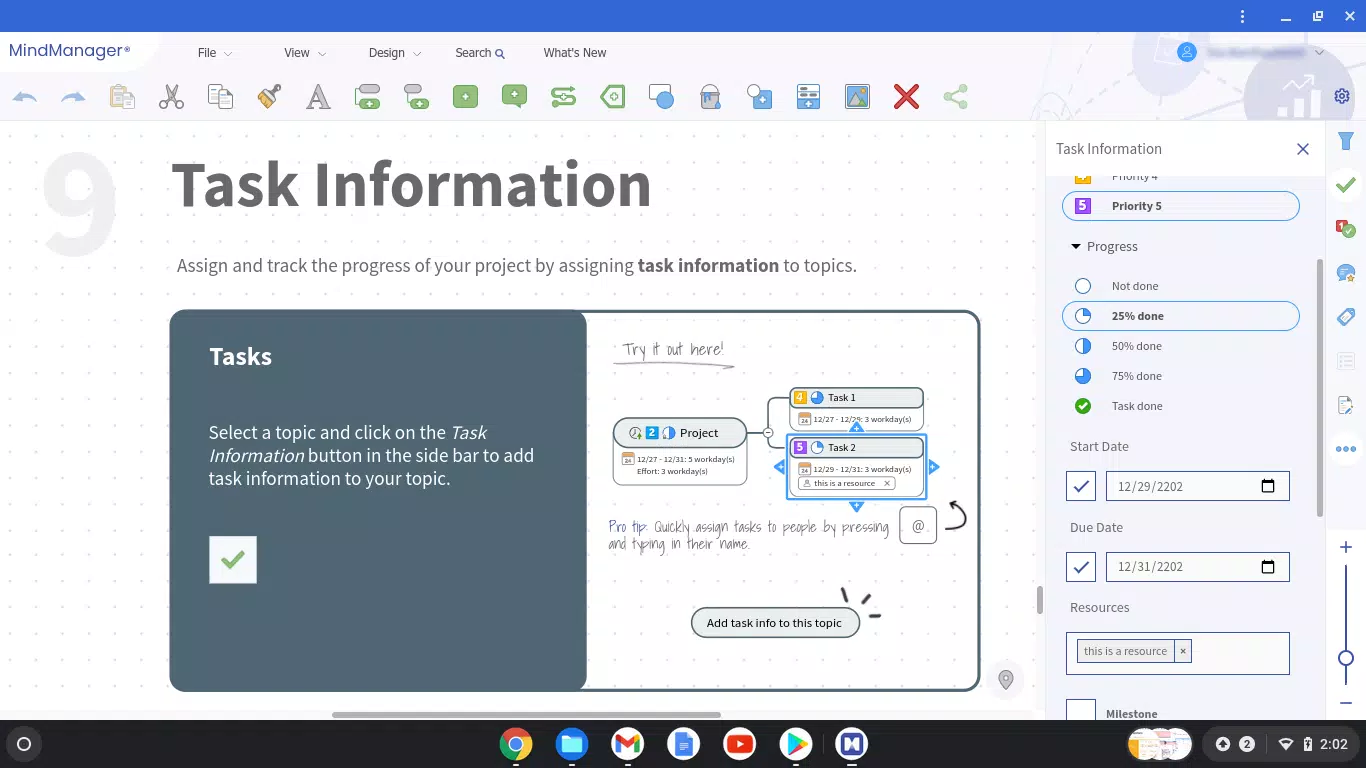This screenshot has height=768, width=1366.
Task: Open settings gear icon at top right
Action: 1342,96
